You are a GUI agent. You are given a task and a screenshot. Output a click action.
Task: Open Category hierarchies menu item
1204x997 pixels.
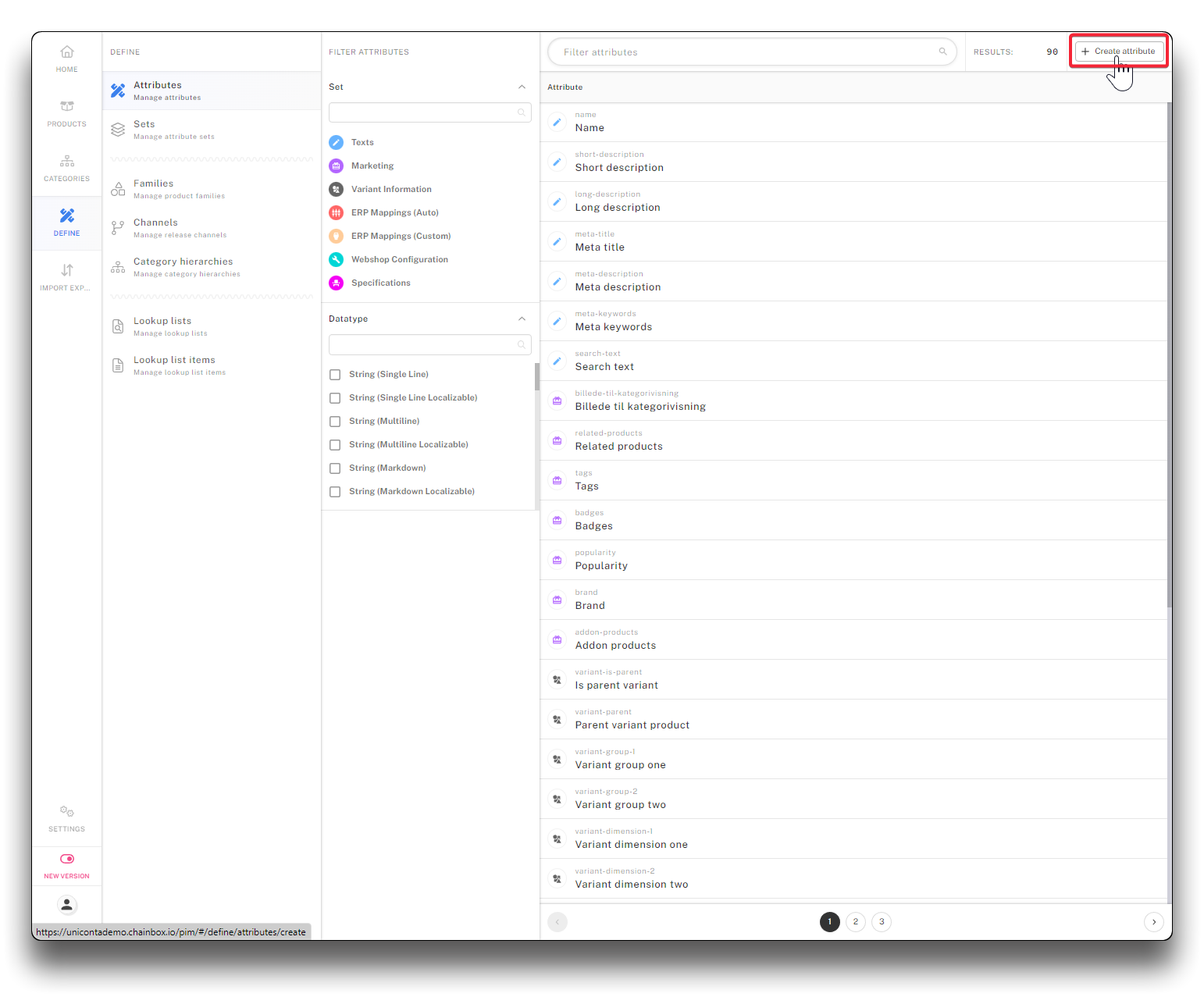[x=212, y=267]
